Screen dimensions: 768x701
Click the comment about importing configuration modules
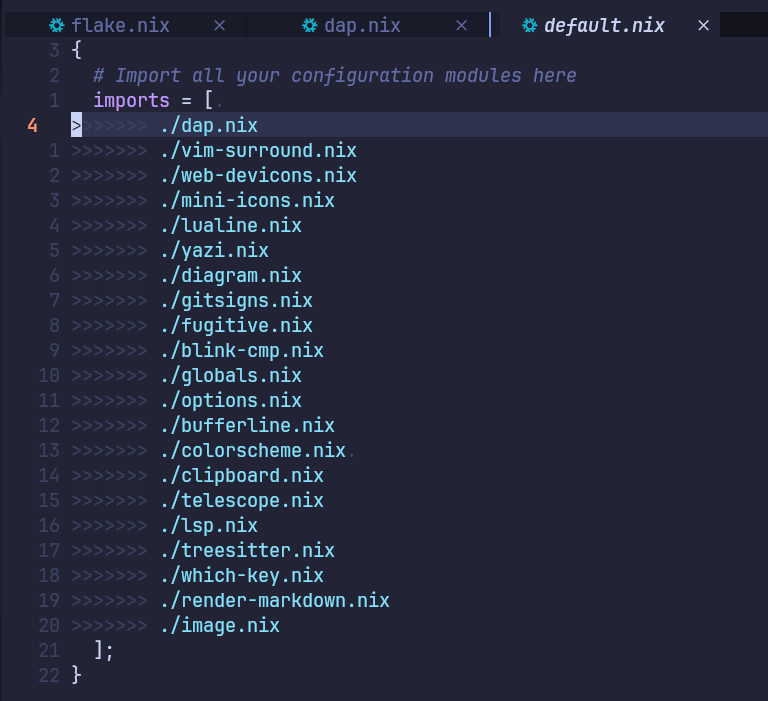334,76
